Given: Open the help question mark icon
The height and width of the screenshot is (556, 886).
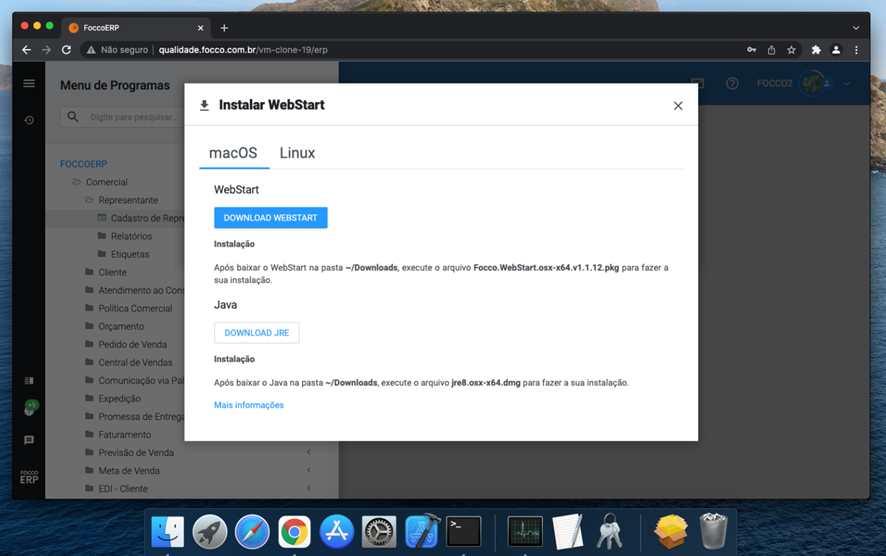Looking at the screenshot, I should tap(732, 84).
